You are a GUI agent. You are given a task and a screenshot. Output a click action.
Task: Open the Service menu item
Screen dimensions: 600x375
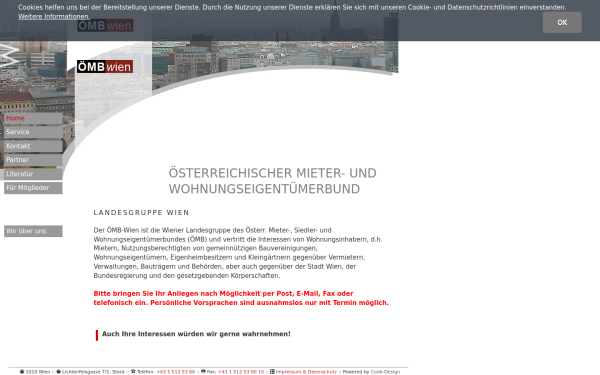pos(33,132)
